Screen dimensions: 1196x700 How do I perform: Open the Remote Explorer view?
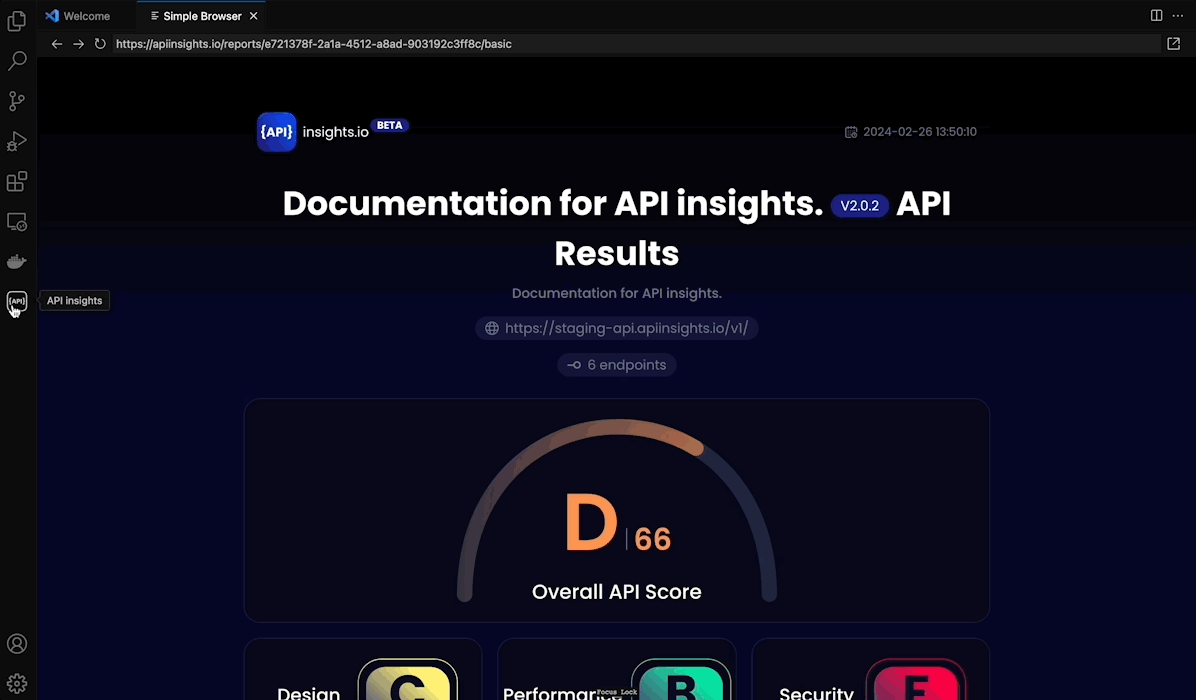click(x=17, y=222)
